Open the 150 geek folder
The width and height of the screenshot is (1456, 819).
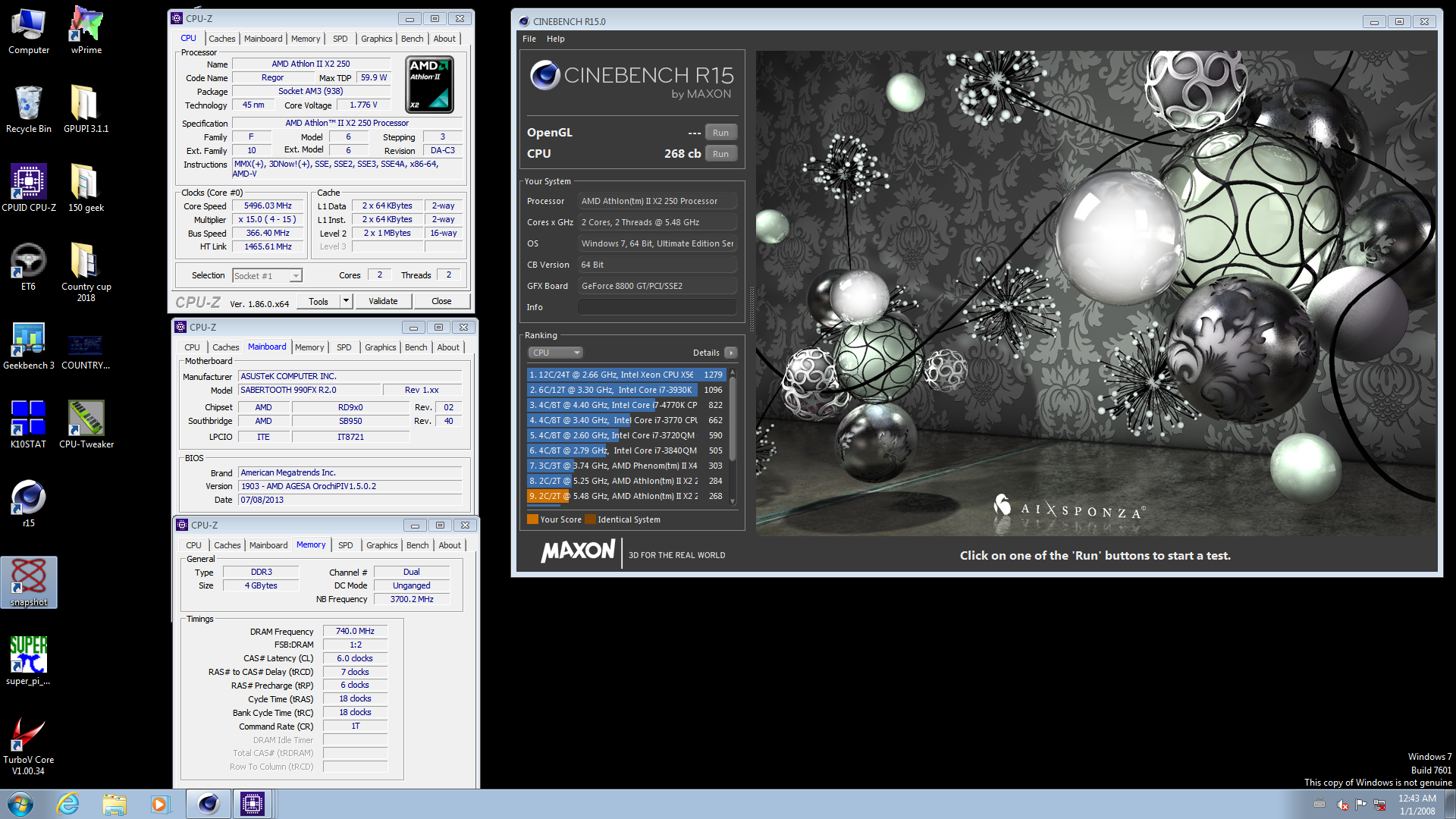(x=86, y=189)
